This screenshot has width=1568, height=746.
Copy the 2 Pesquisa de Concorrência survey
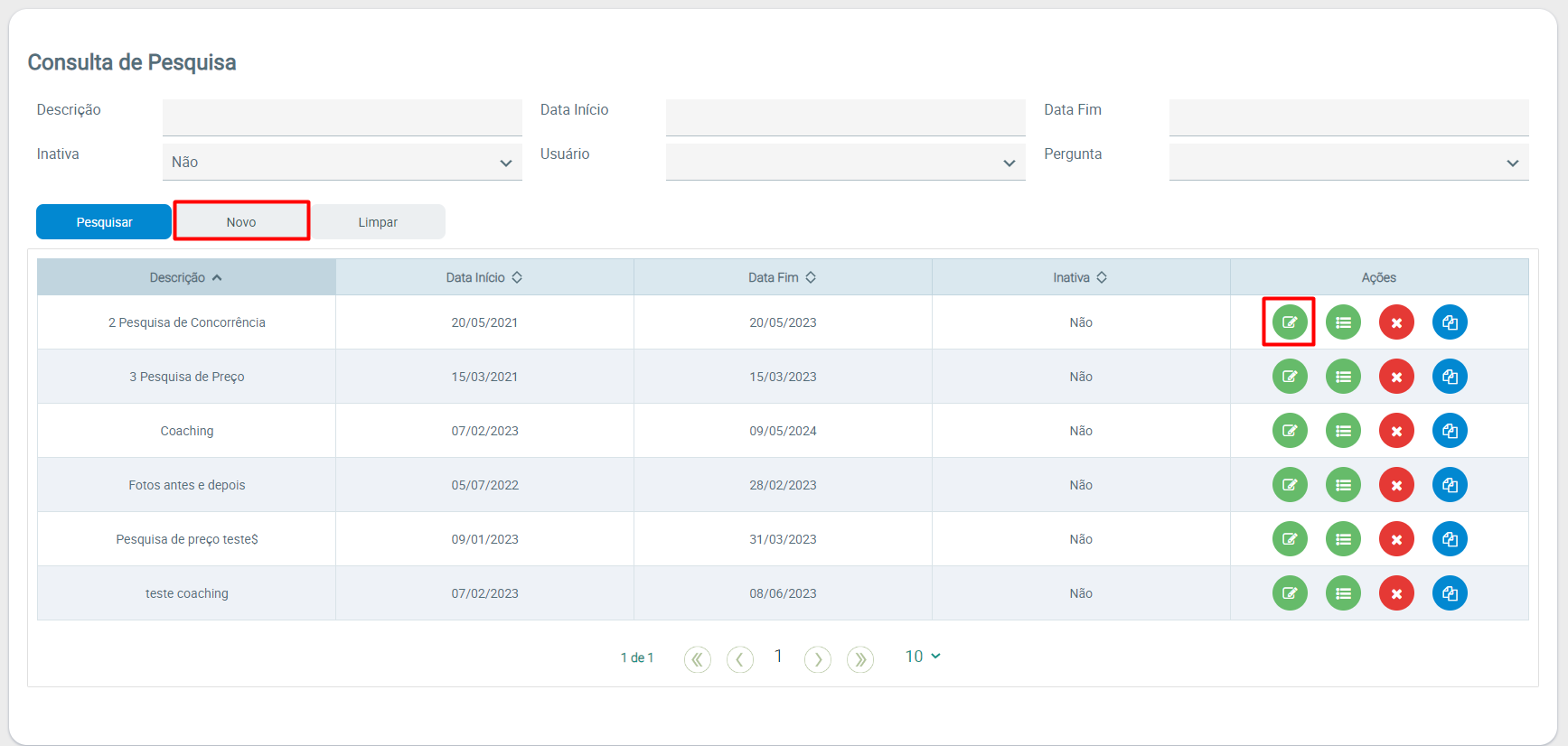[x=1450, y=322]
